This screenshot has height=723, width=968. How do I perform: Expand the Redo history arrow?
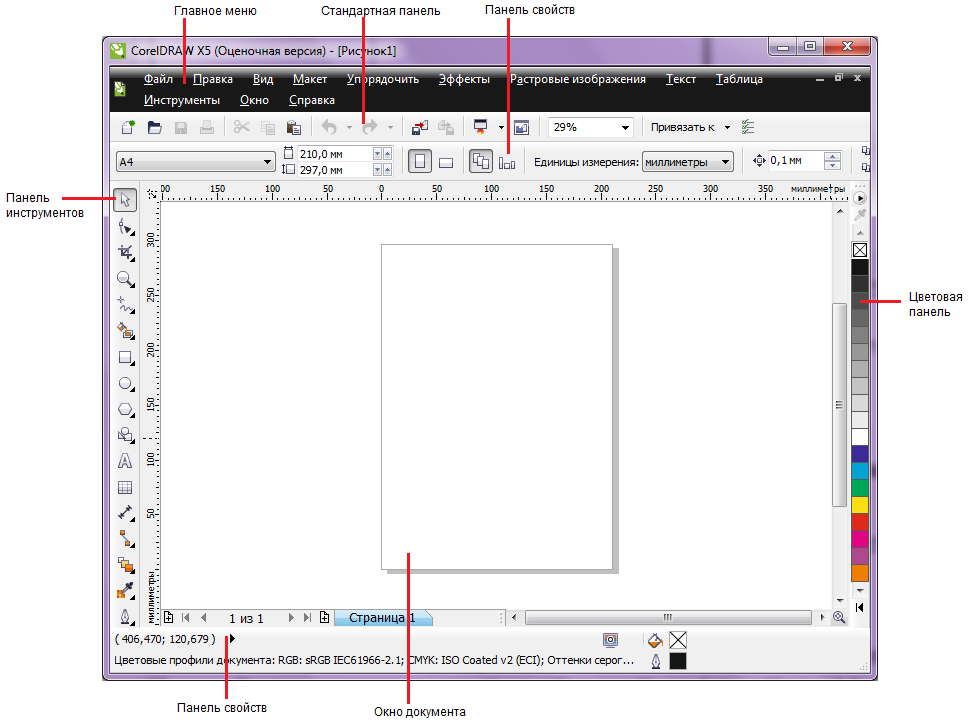click(390, 127)
